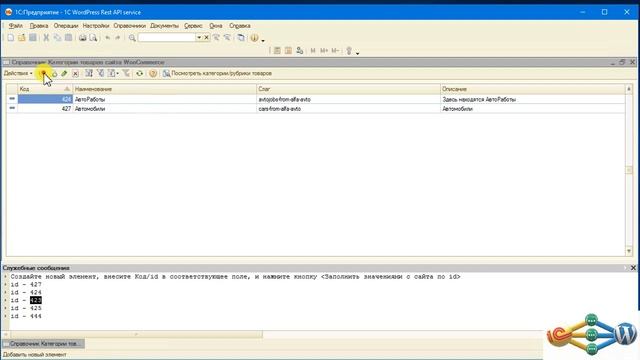Click the Find next icon after search box
This screenshot has height=360, width=640.
click(x=216, y=38)
